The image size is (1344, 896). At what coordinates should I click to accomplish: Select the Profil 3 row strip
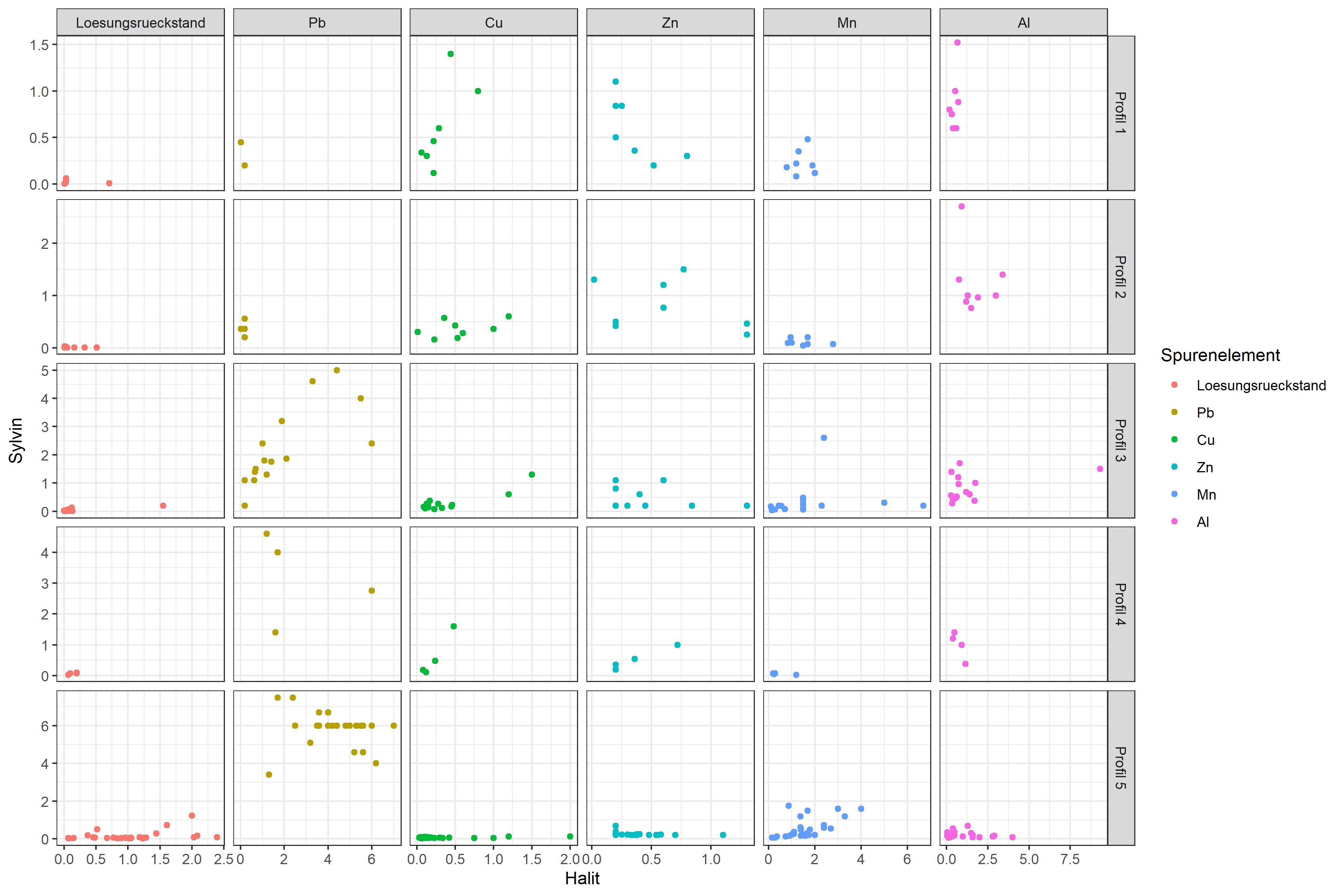click(1121, 440)
